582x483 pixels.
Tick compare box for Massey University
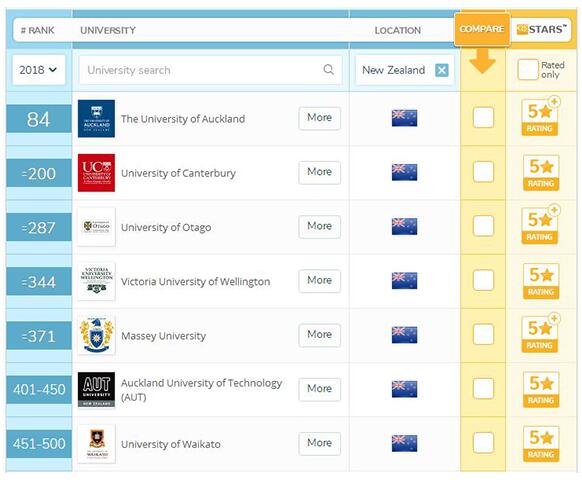click(x=483, y=334)
